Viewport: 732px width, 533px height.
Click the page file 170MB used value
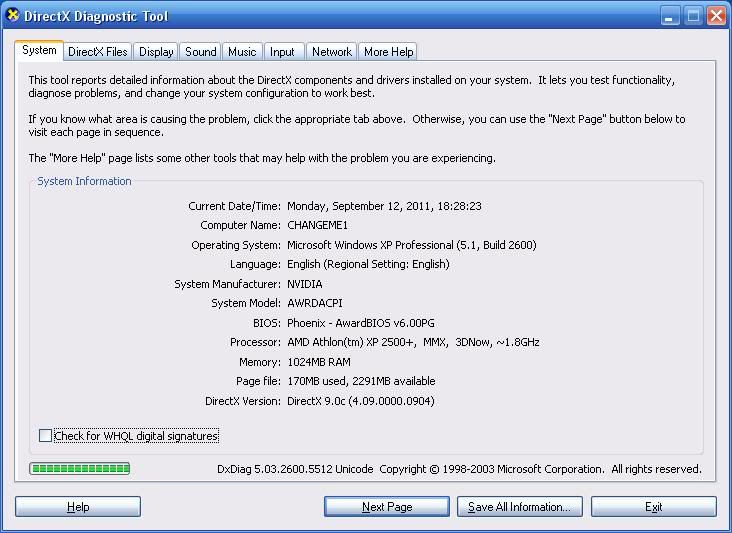(x=317, y=381)
